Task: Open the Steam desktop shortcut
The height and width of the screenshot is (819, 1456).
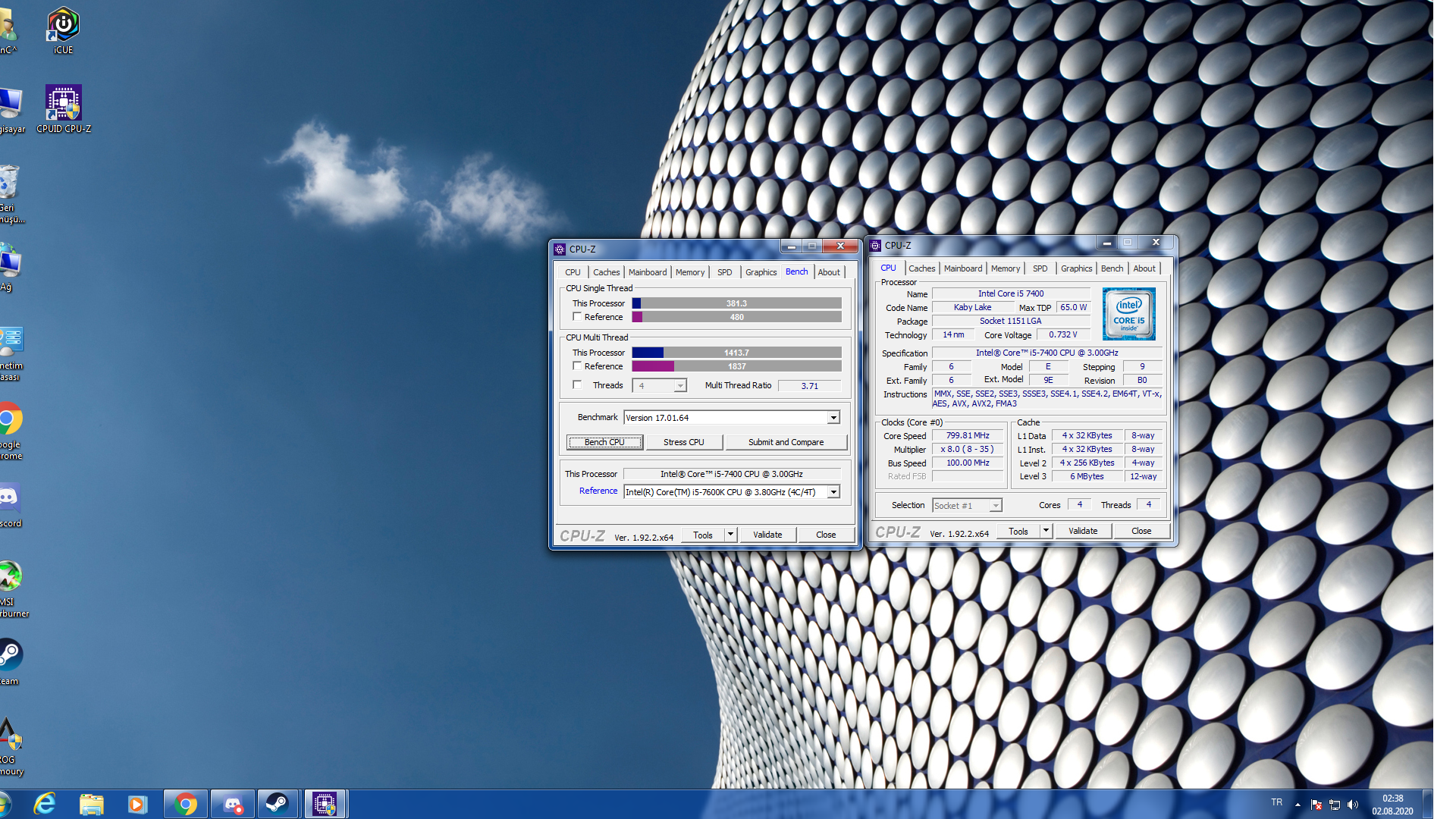Action: (9, 661)
